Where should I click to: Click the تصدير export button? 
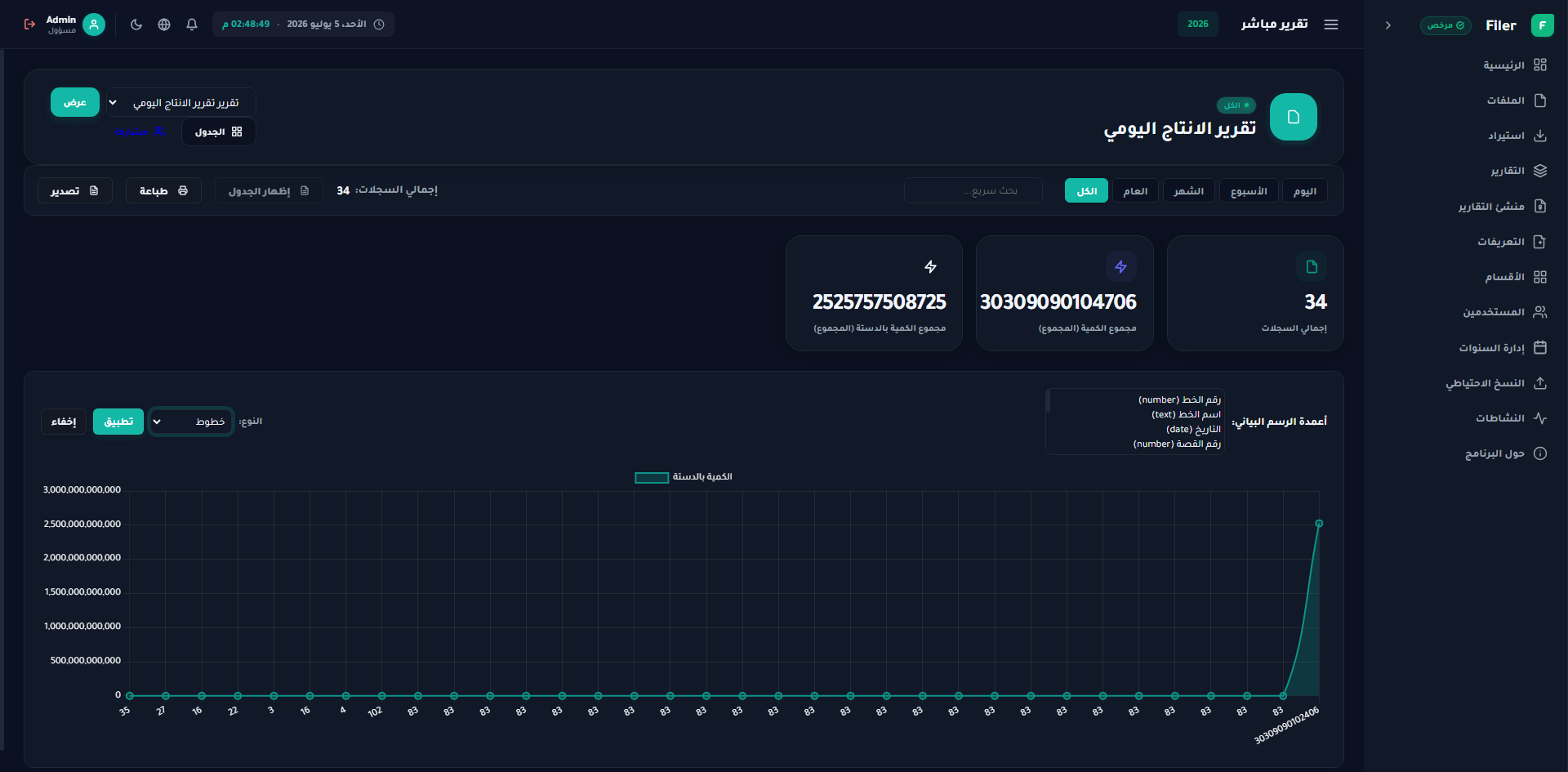point(75,191)
